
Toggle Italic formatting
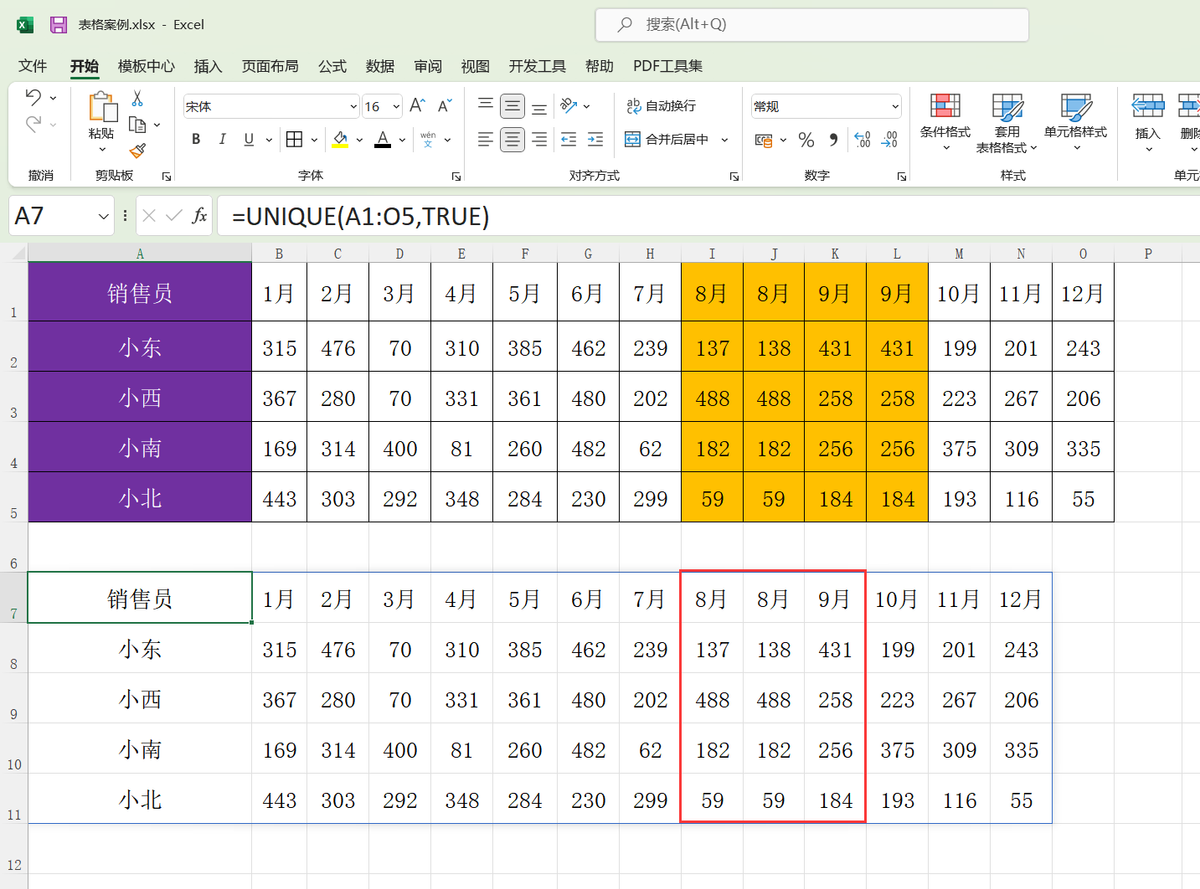222,139
